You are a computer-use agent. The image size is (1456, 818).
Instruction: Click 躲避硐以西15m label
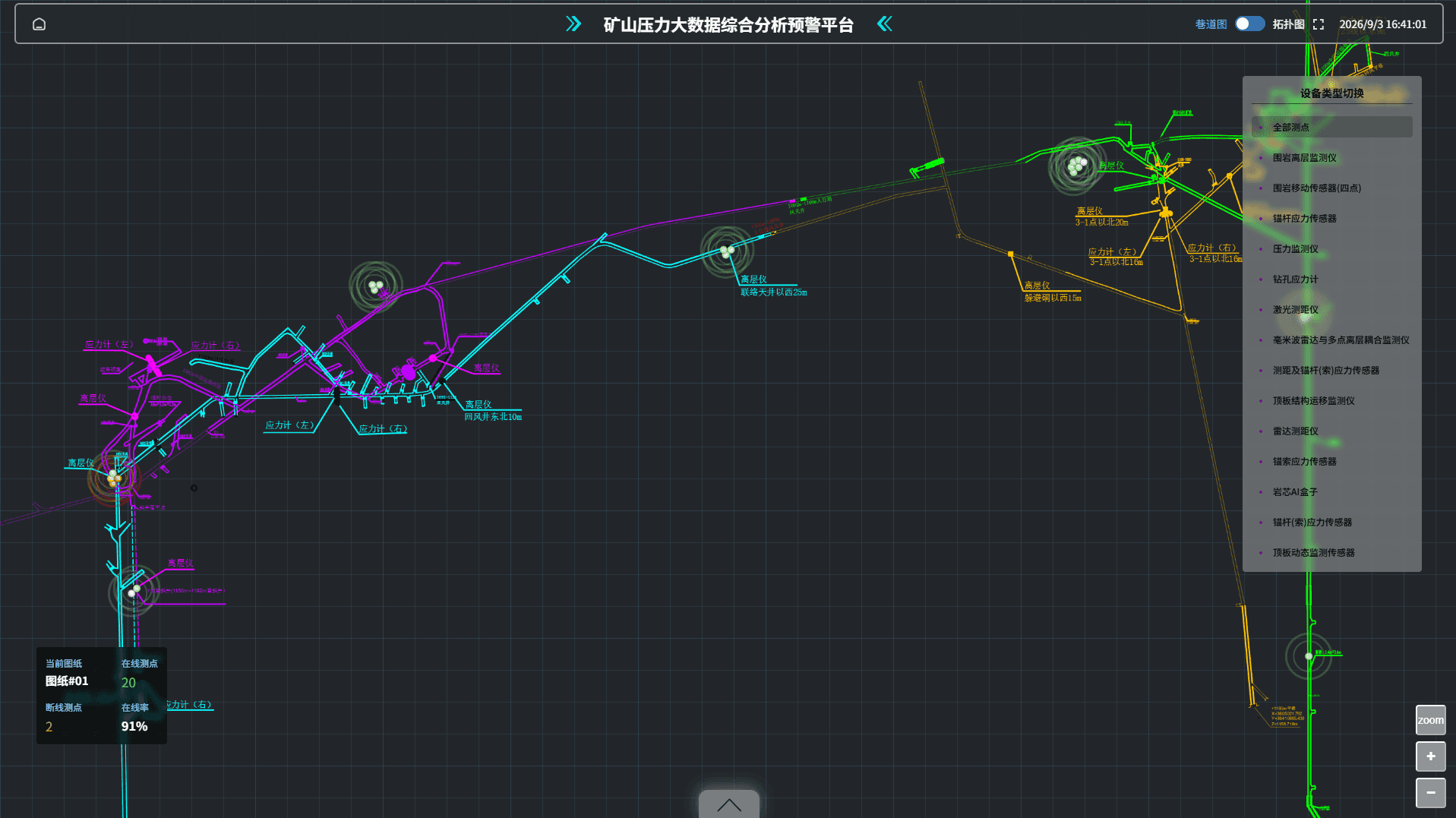tap(1053, 298)
